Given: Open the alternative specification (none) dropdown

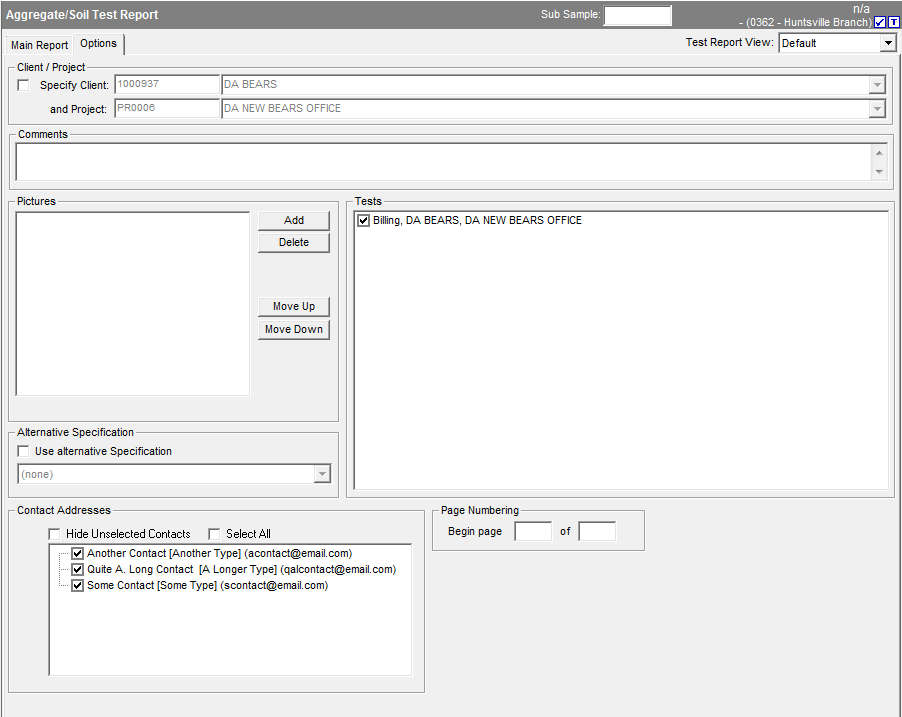Looking at the screenshot, I should [321, 474].
